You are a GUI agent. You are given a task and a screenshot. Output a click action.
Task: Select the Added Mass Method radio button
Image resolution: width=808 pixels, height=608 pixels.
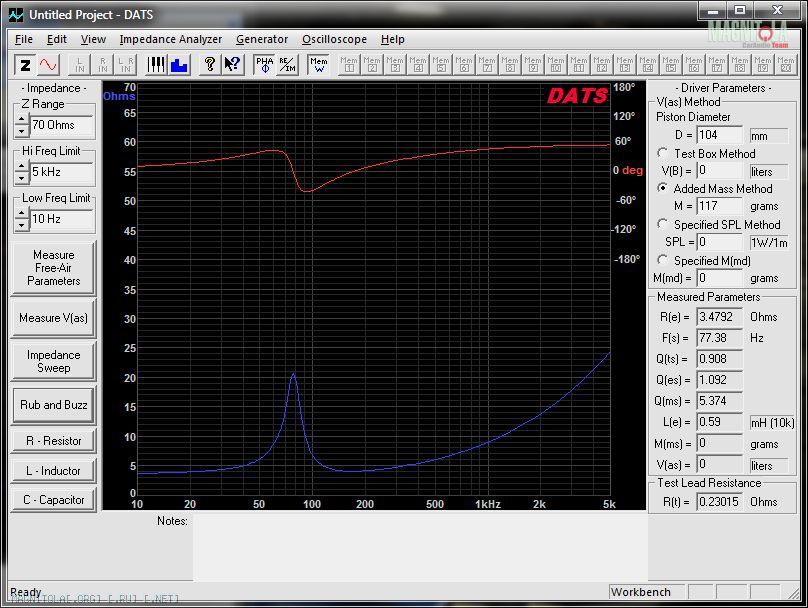pyautogui.click(x=662, y=188)
